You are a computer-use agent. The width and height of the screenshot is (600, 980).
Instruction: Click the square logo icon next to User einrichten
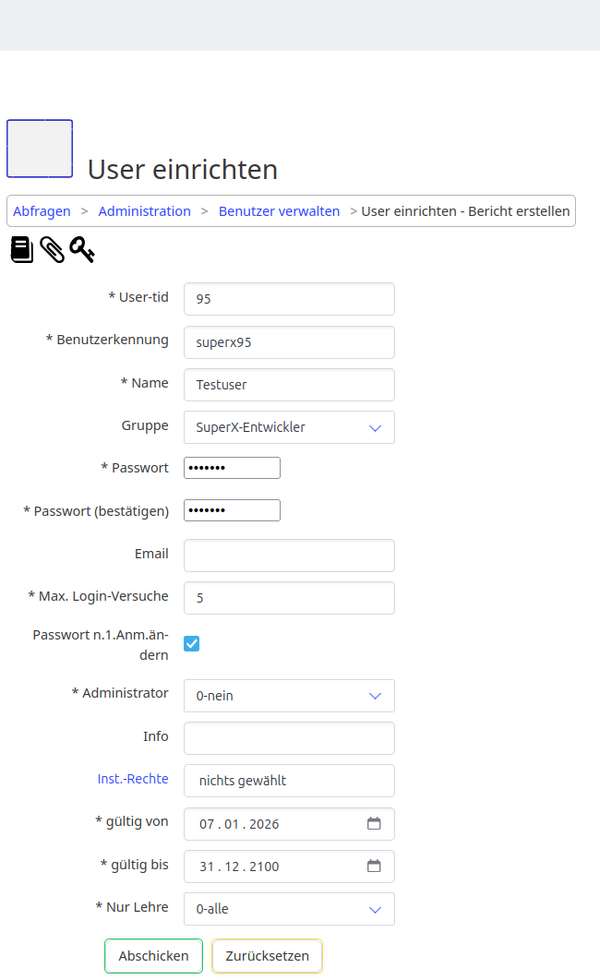coord(40,148)
